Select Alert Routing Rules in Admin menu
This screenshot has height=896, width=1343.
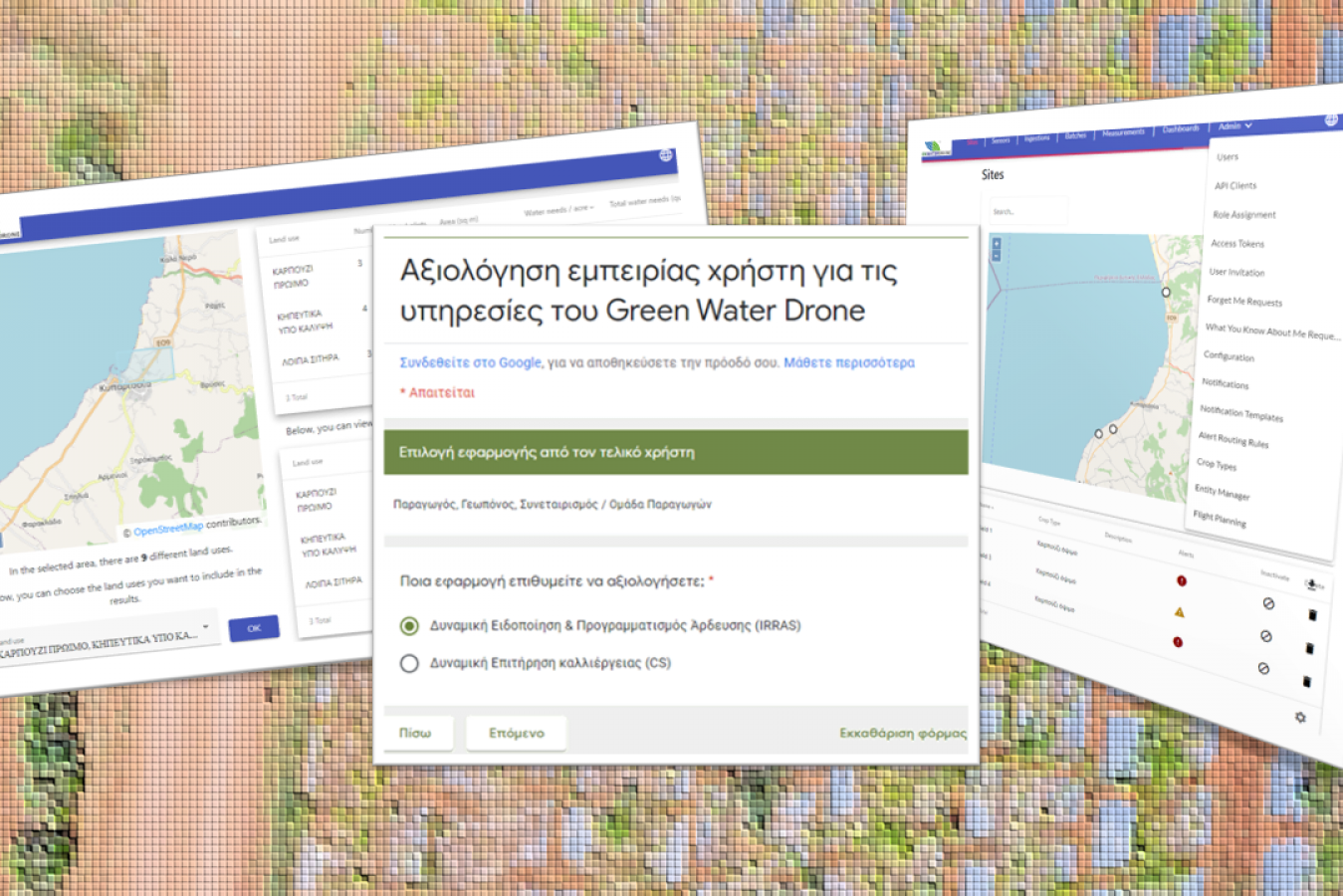click(x=1233, y=439)
